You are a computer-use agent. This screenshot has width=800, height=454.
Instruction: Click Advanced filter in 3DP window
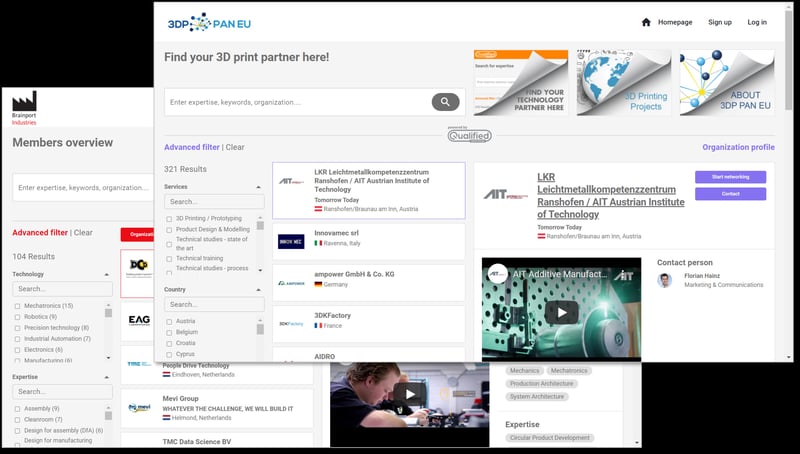(x=192, y=147)
